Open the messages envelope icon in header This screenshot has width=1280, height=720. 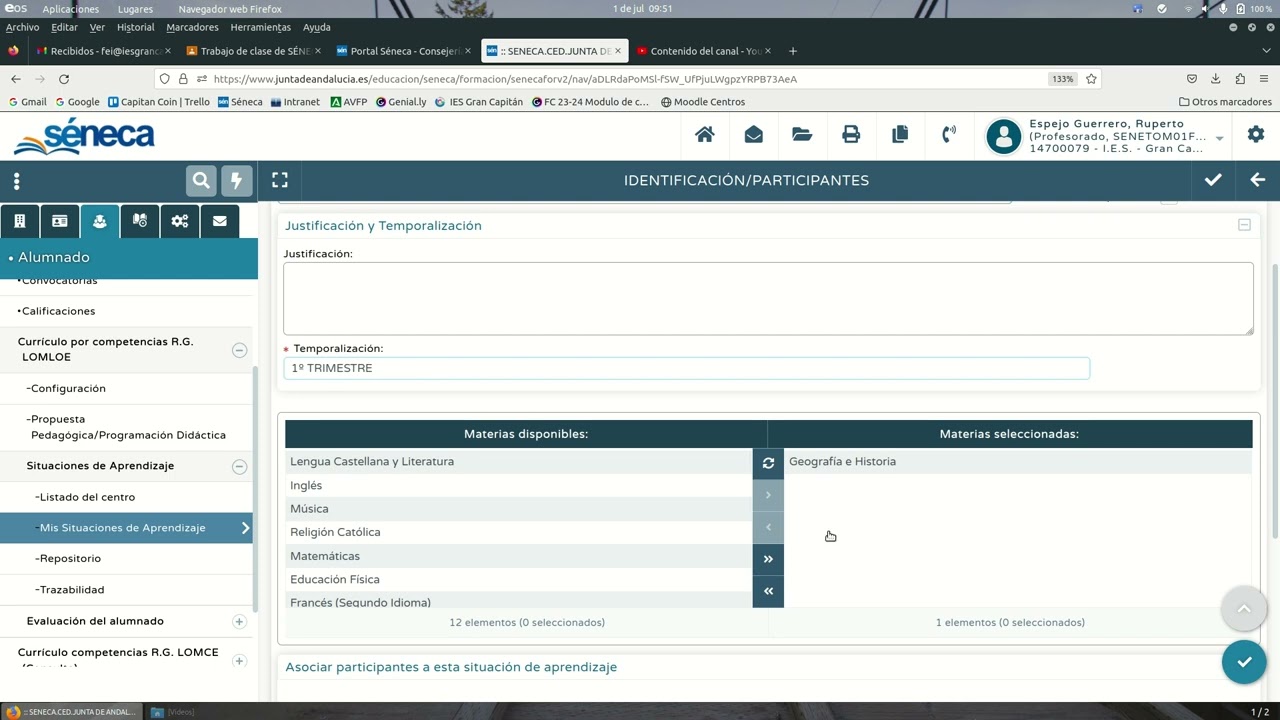pyautogui.click(x=753, y=134)
